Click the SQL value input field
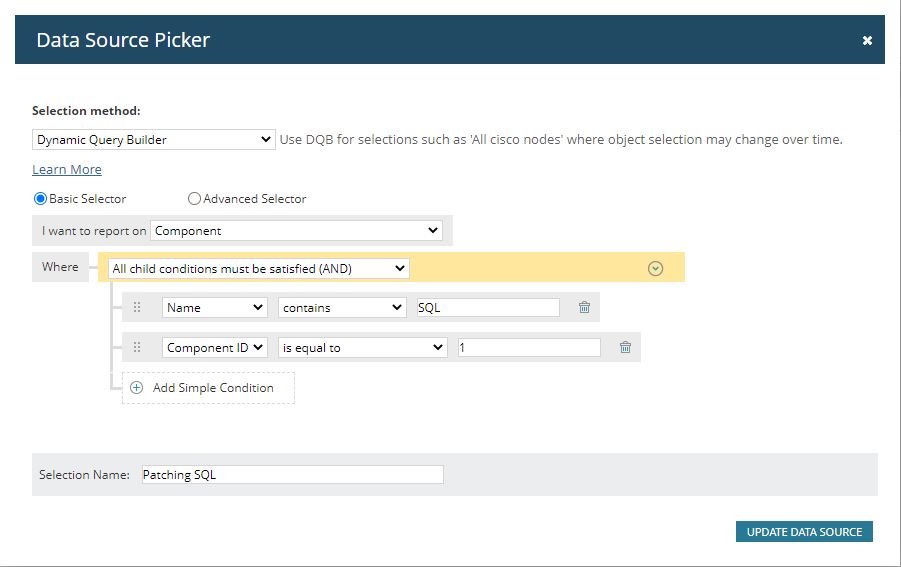This screenshot has width=901, height=567. pyautogui.click(x=488, y=308)
